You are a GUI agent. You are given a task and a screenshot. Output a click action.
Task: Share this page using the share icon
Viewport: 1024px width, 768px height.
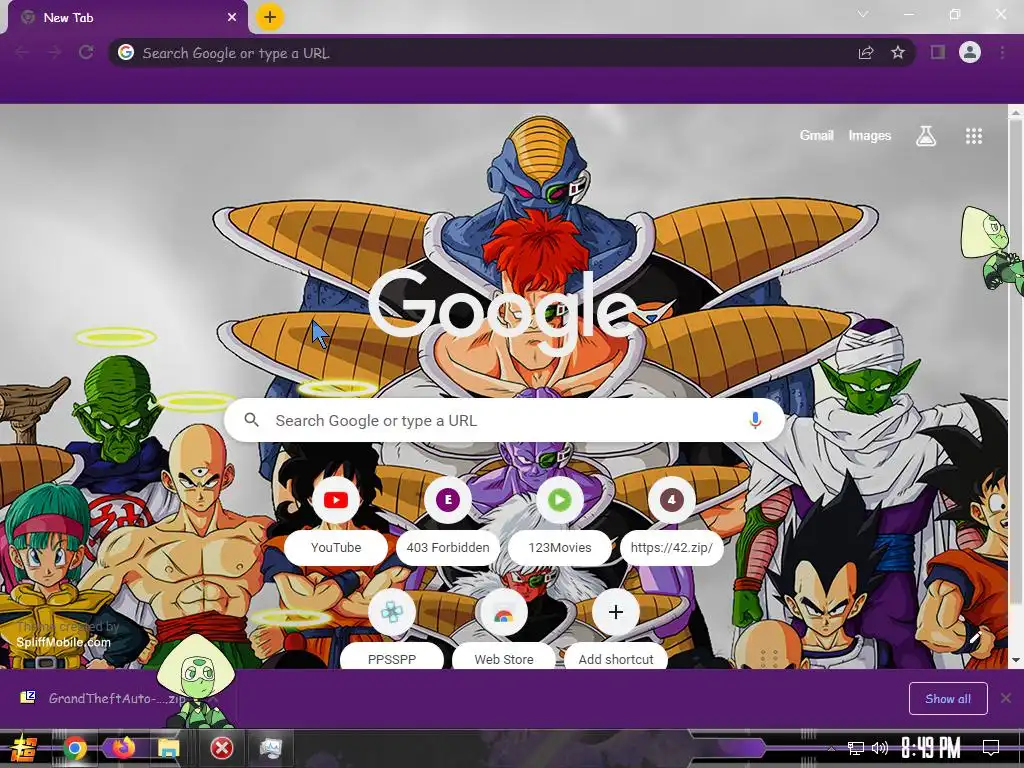point(866,53)
